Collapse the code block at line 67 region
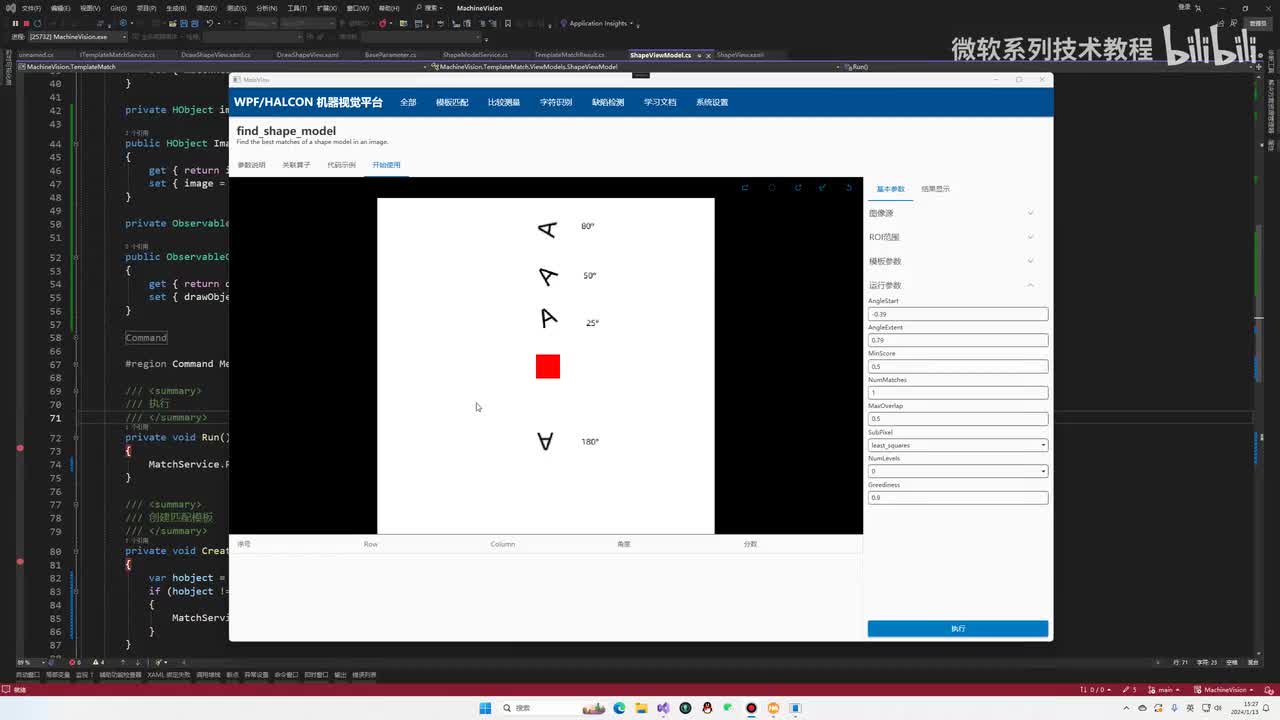Screen dimensions: 1280x720 click(x=76, y=364)
